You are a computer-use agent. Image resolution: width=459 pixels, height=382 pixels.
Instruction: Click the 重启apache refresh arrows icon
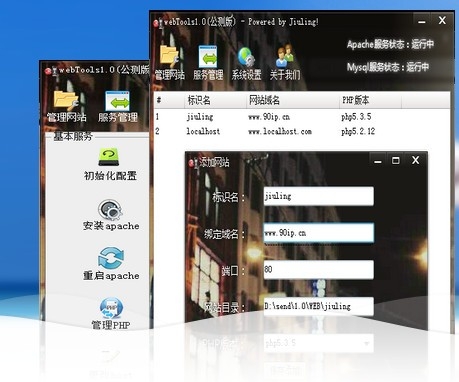click(x=111, y=258)
